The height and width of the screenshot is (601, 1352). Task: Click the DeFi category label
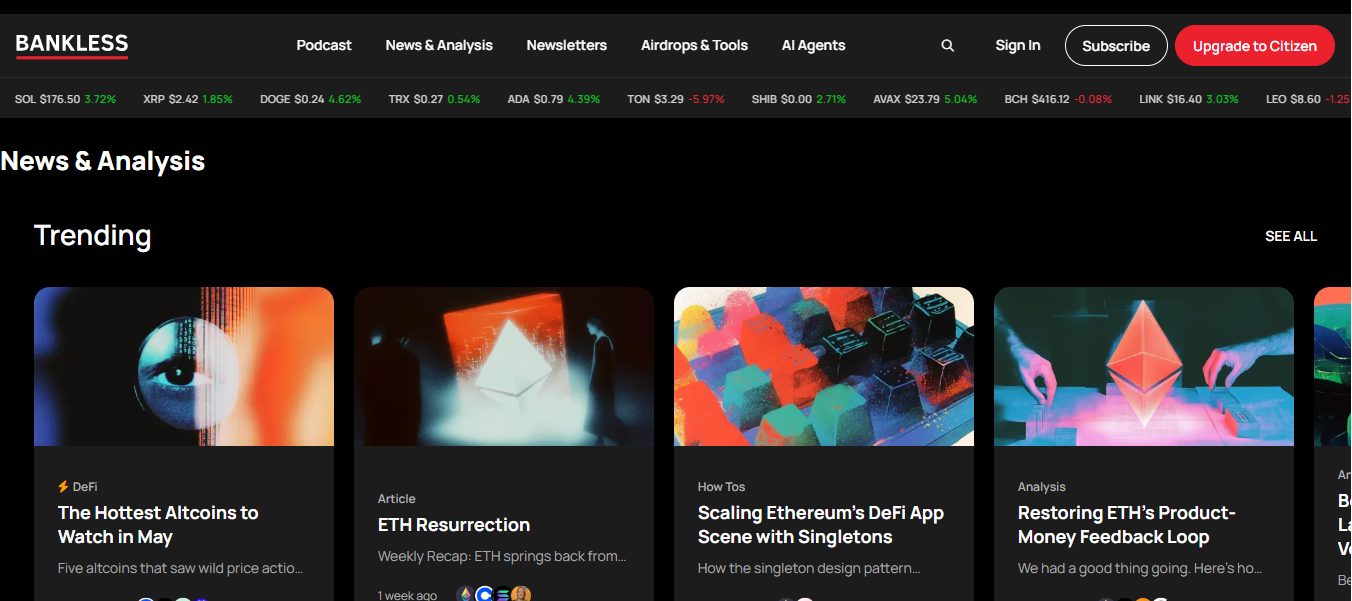[x=85, y=487]
